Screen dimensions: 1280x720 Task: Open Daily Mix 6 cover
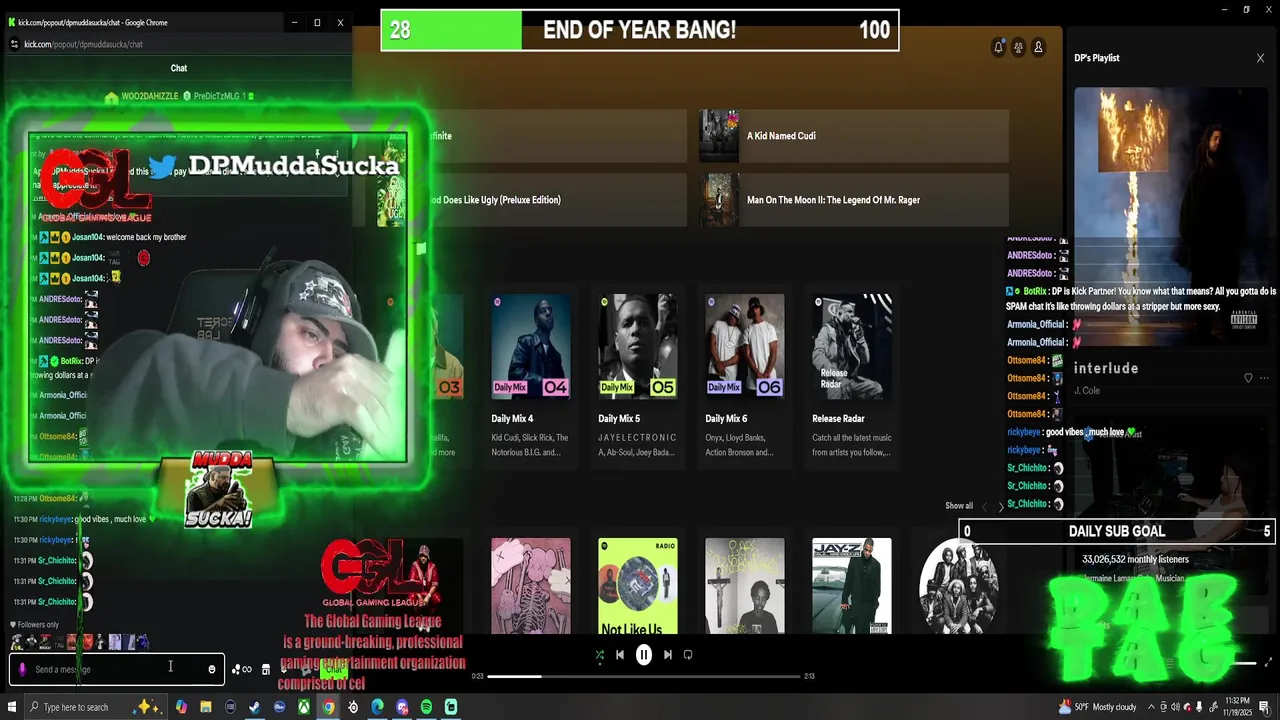click(x=744, y=347)
